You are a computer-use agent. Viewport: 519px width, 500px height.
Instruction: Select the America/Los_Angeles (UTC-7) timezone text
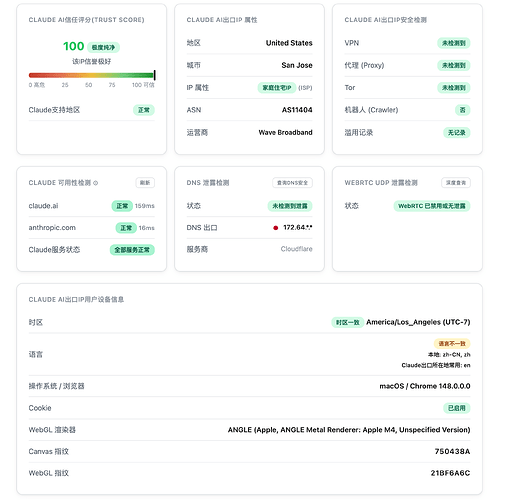pyautogui.click(x=418, y=322)
